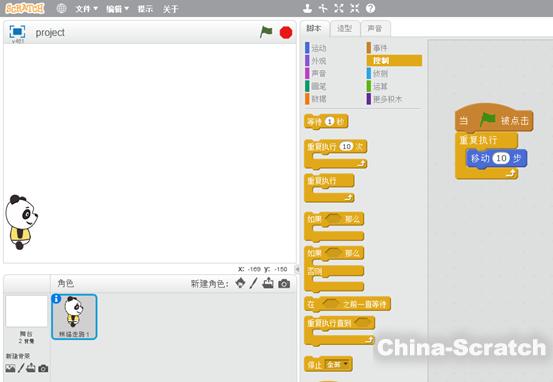Select the duplicate stamp tool
The width and height of the screenshot is (553, 382).
[307, 8]
